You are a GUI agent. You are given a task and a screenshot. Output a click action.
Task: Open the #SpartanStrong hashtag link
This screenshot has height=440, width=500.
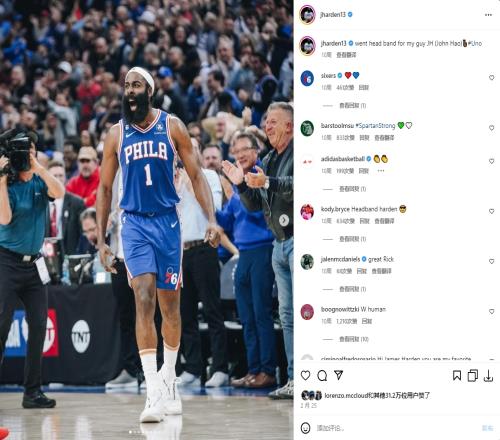[375, 126]
